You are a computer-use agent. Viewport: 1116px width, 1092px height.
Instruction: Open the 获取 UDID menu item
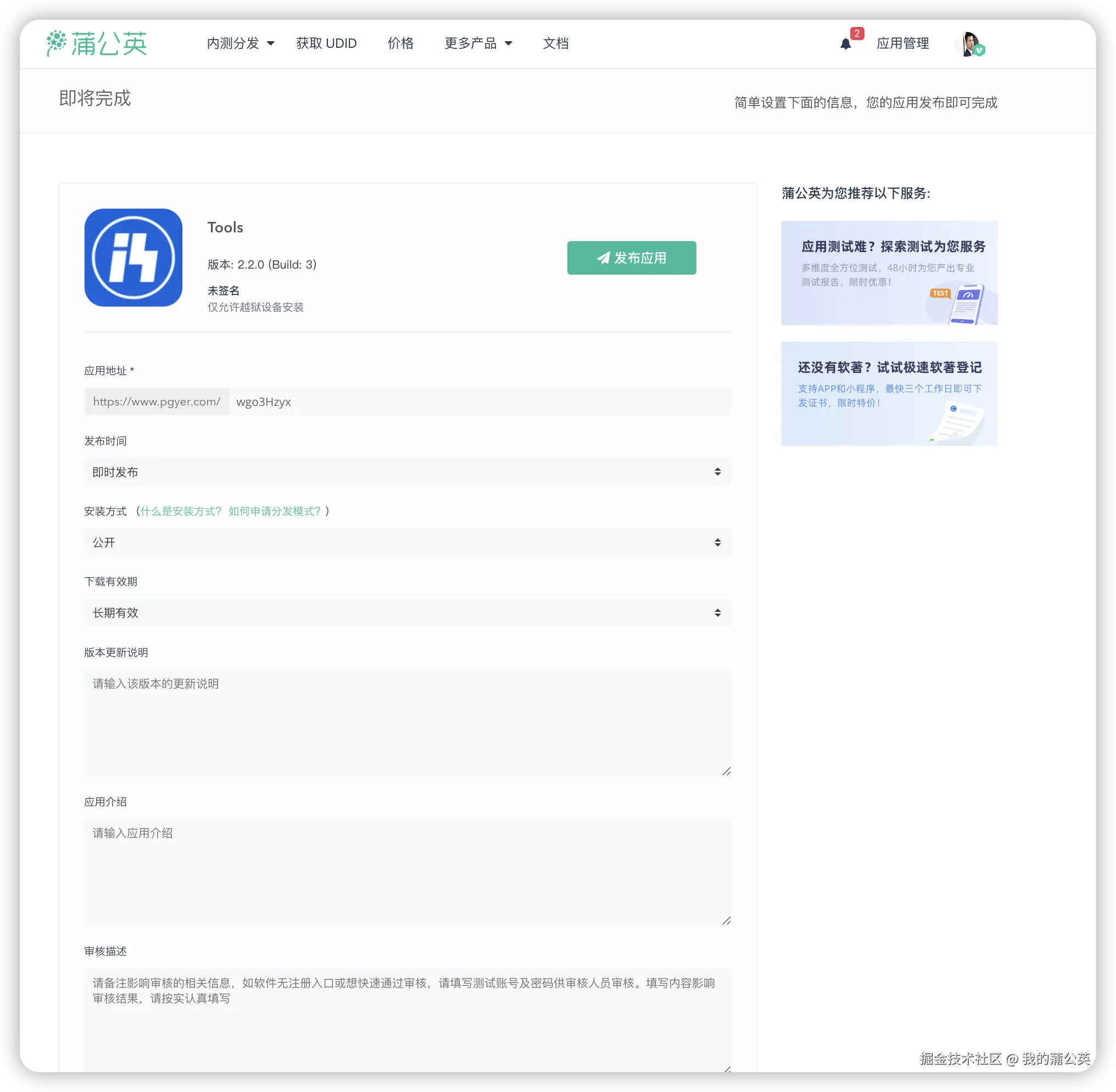pos(326,43)
